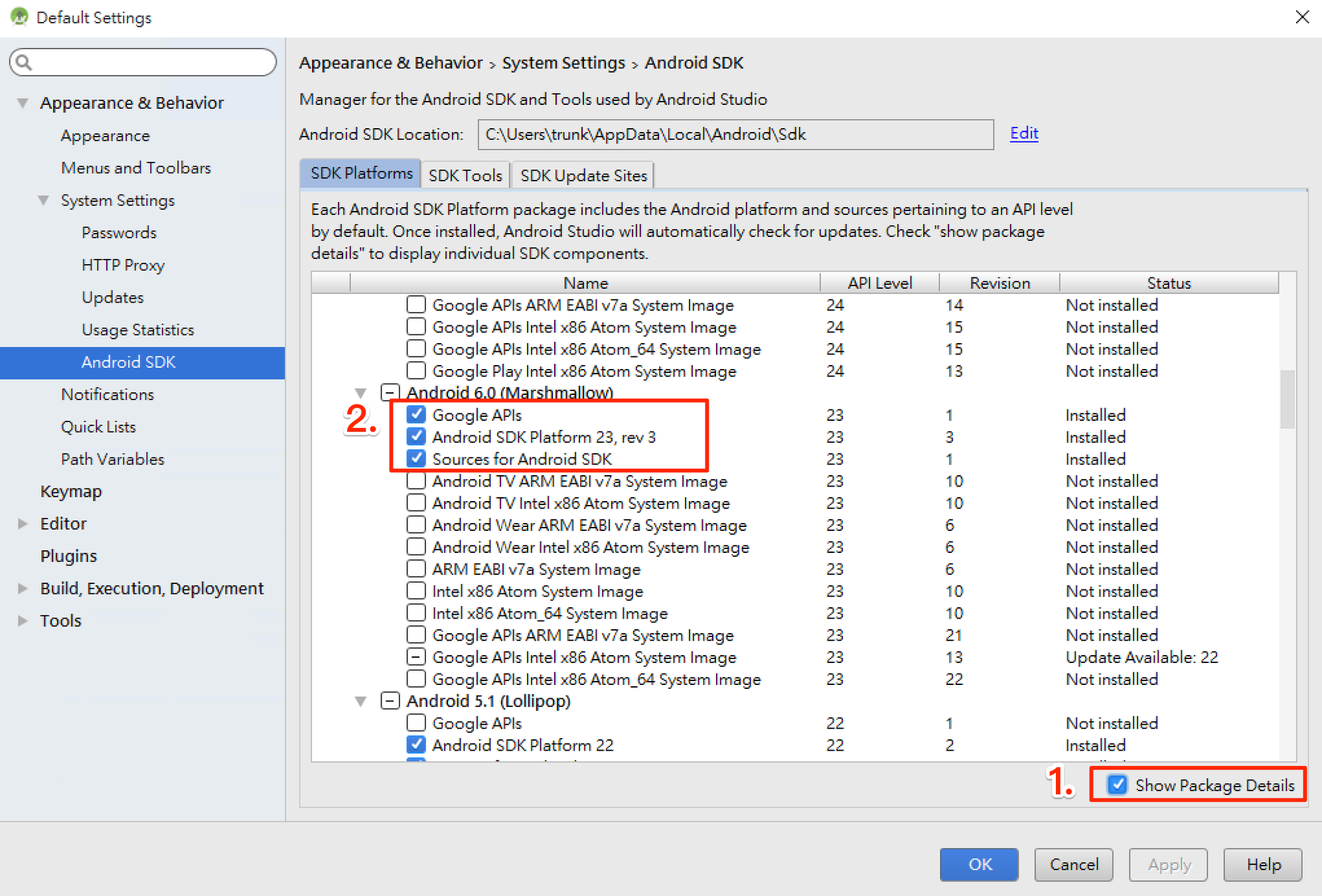Collapse Android 5.1 (Lollipop) tree arrow
The image size is (1322, 896).
(360, 702)
